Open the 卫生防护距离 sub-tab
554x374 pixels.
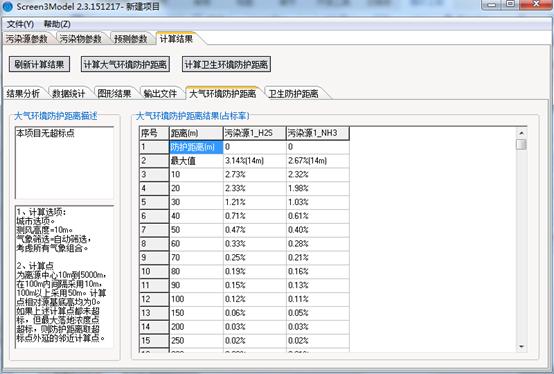point(294,94)
